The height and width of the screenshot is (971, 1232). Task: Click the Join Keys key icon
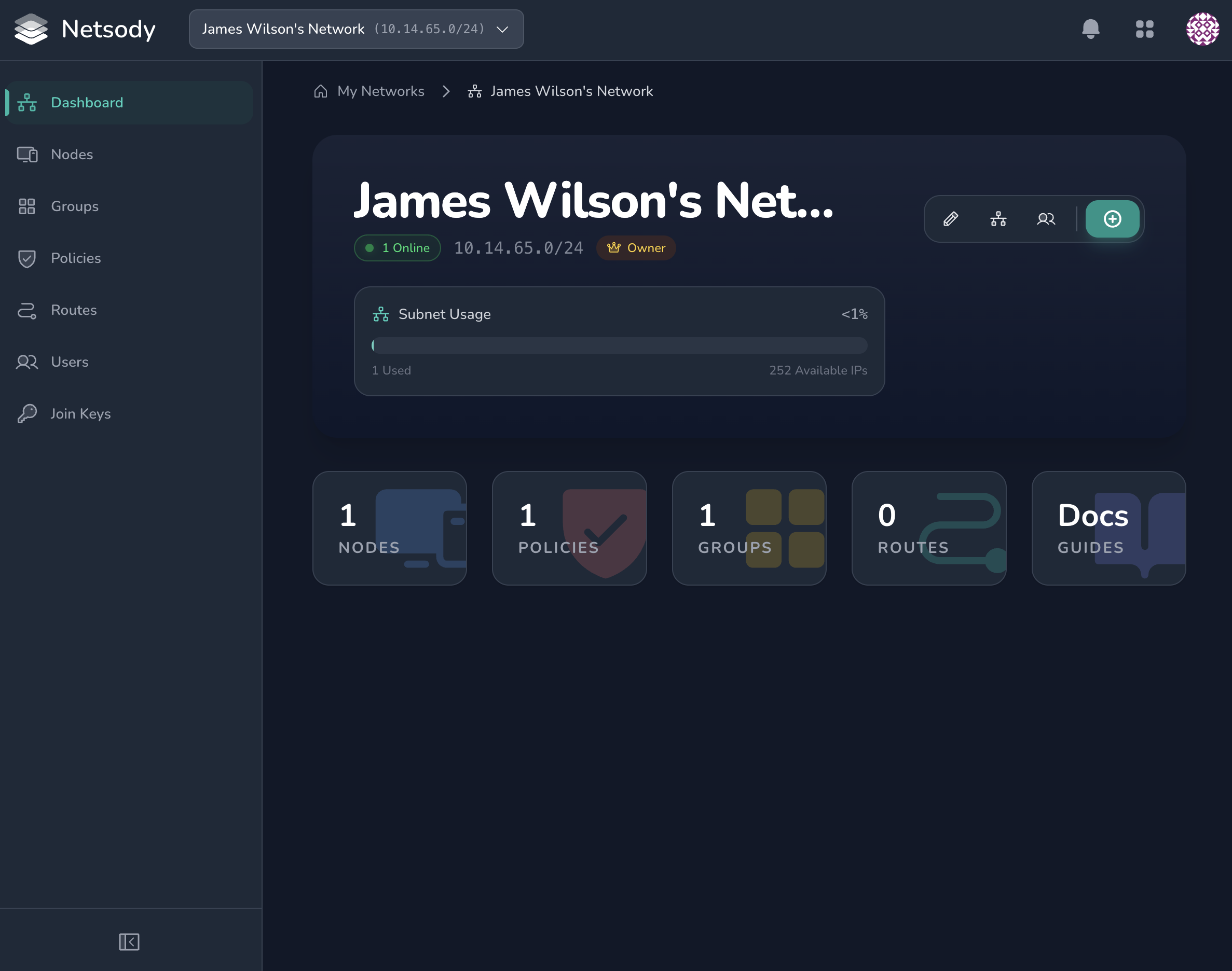(x=27, y=414)
